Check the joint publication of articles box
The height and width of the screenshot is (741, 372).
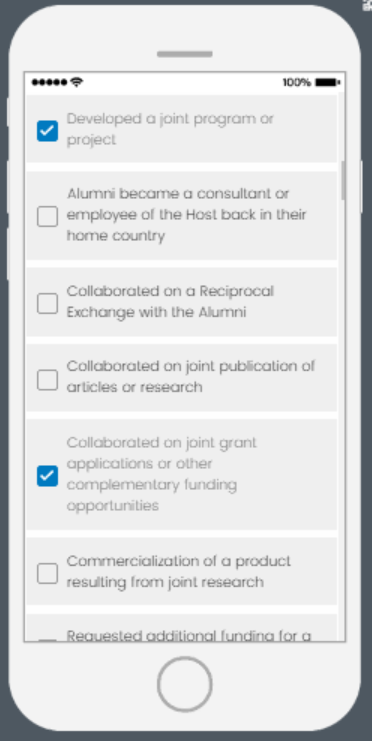click(47, 379)
